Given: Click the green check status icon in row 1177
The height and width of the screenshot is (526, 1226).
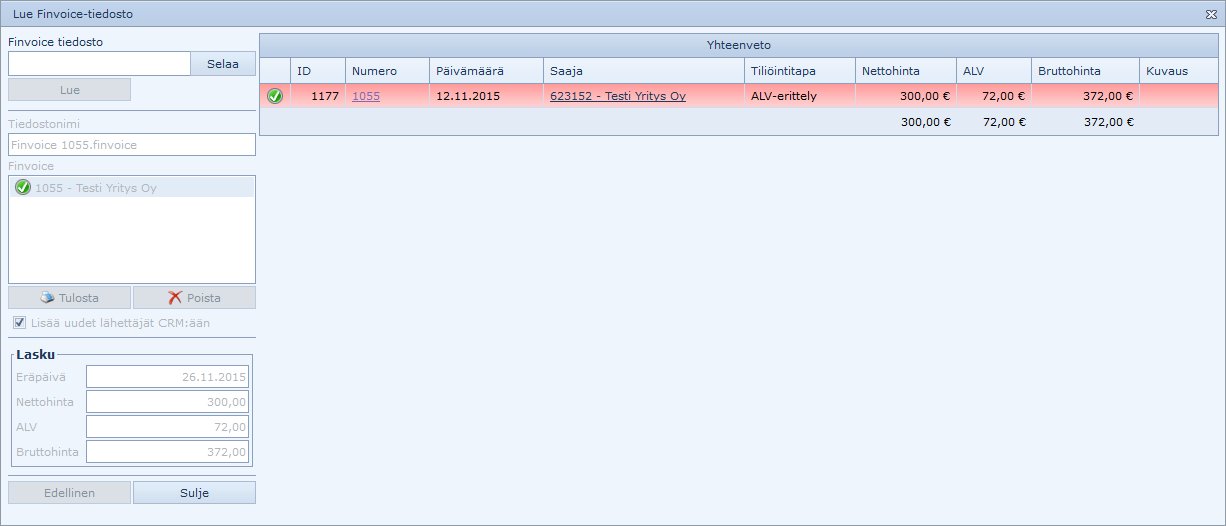Looking at the screenshot, I should coord(275,97).
